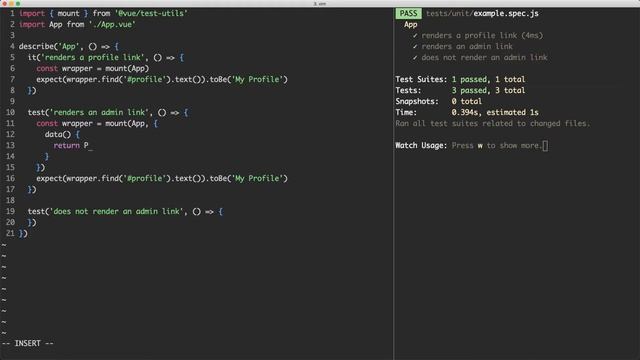The width and height of the screenshot is (640, 360).
Task: Click line number 9 in the gutter
Action: tap(12, 102)
